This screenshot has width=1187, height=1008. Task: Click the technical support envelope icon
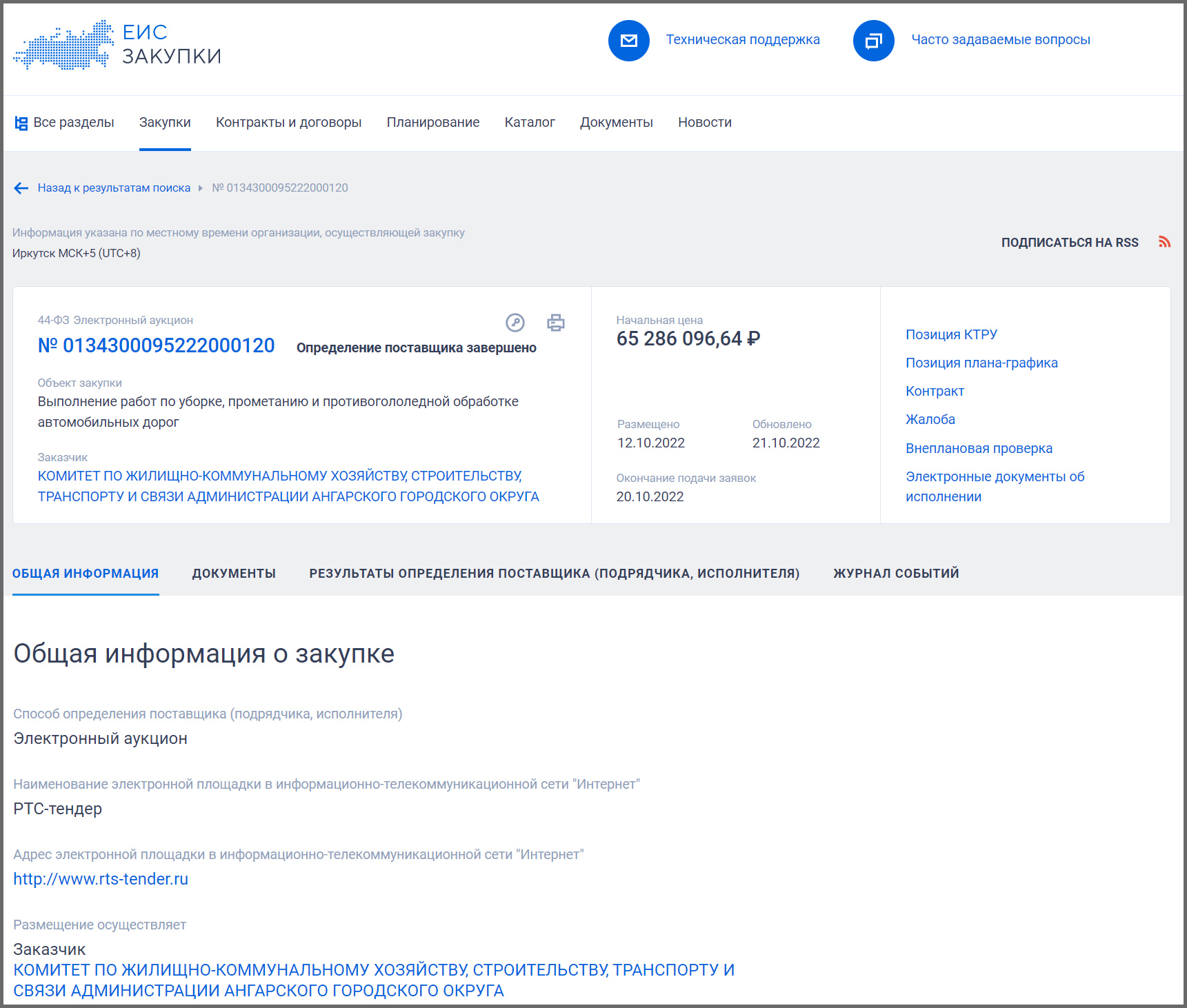(x=628, y=41)
